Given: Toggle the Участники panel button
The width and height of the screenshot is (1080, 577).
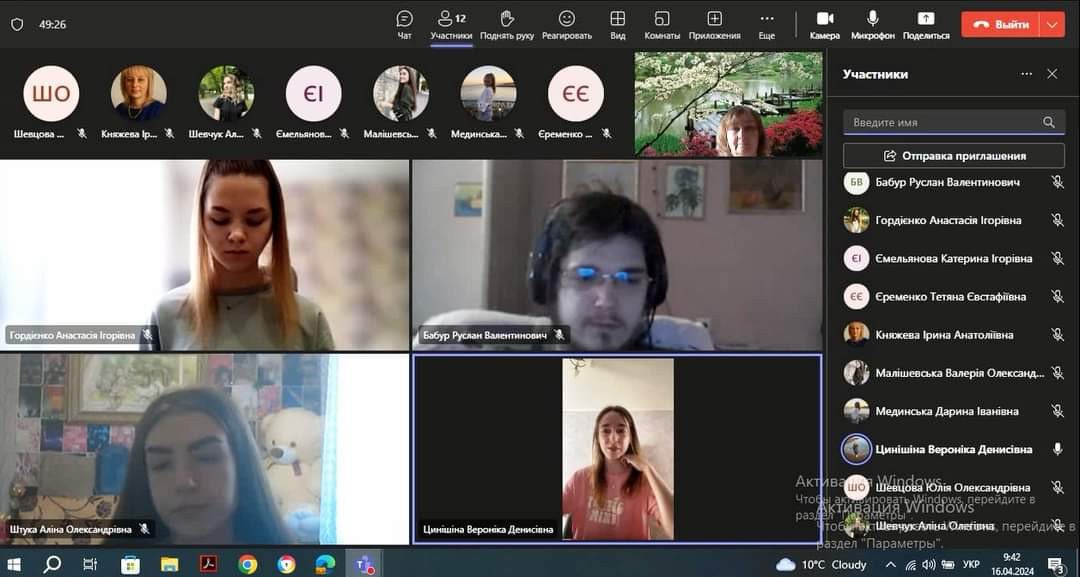Looking at the screenshot, I should point(451,25).
